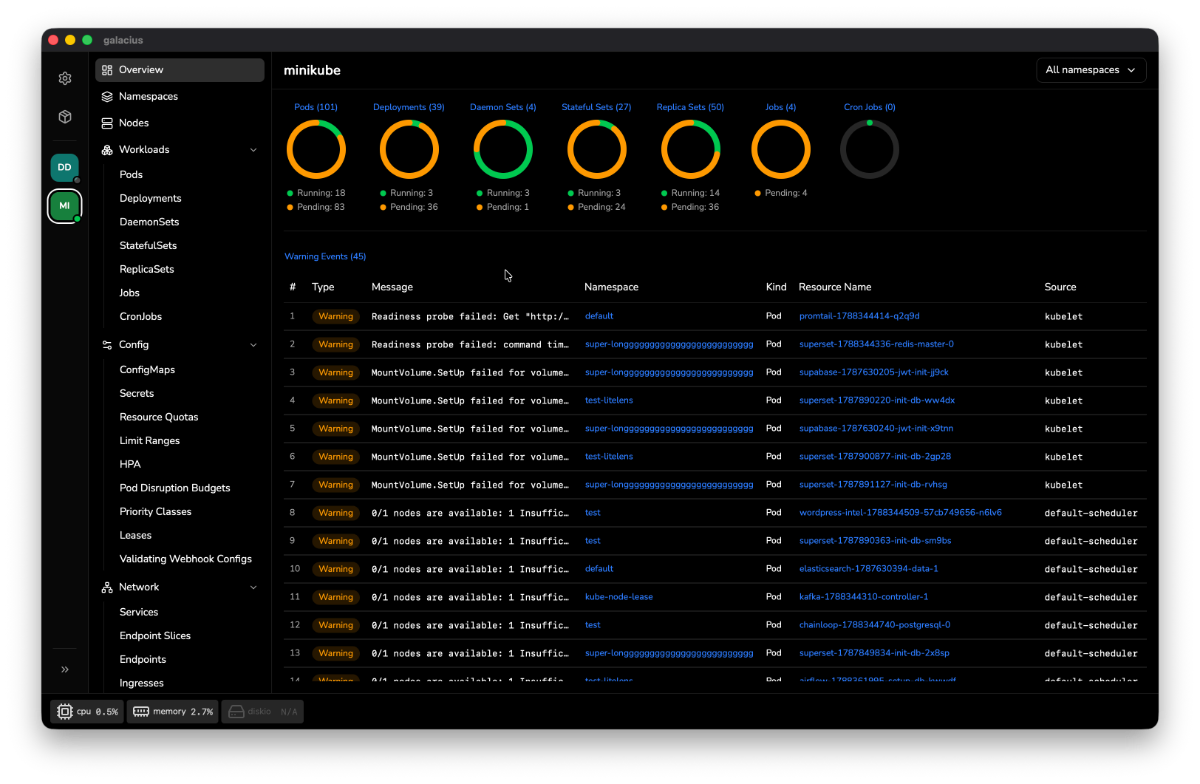The width and height of the screenshot is (1200, 784).
Task: Open Endpoint Slices under Network
Action: point(155,636)
